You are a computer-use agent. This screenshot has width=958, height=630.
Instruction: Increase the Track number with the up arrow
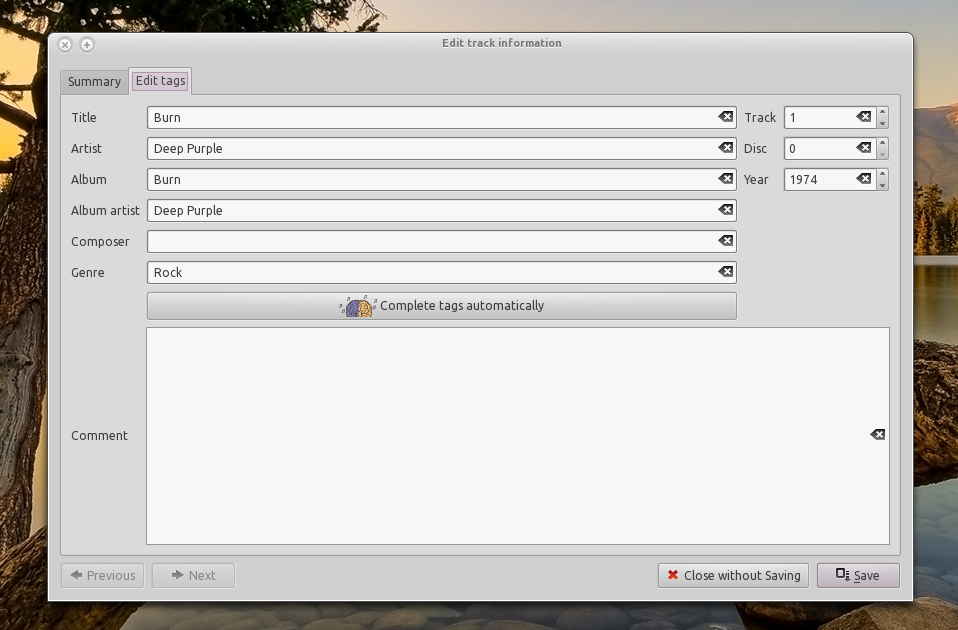(x=882, y=112)
